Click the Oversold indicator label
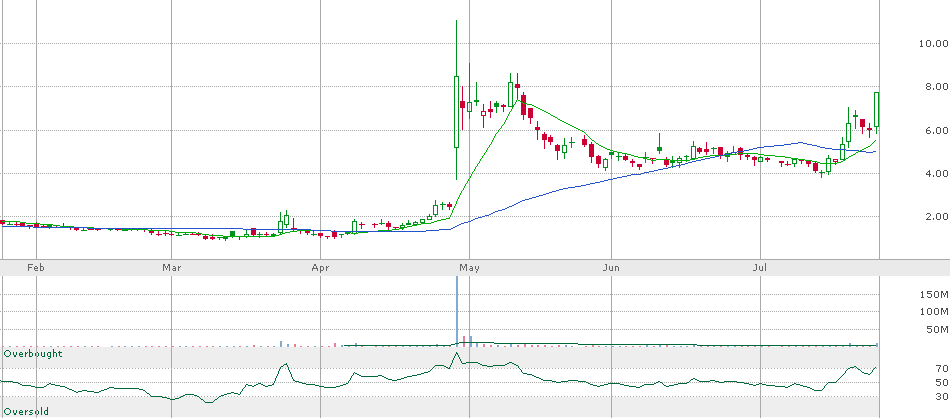 click(26, 412)
